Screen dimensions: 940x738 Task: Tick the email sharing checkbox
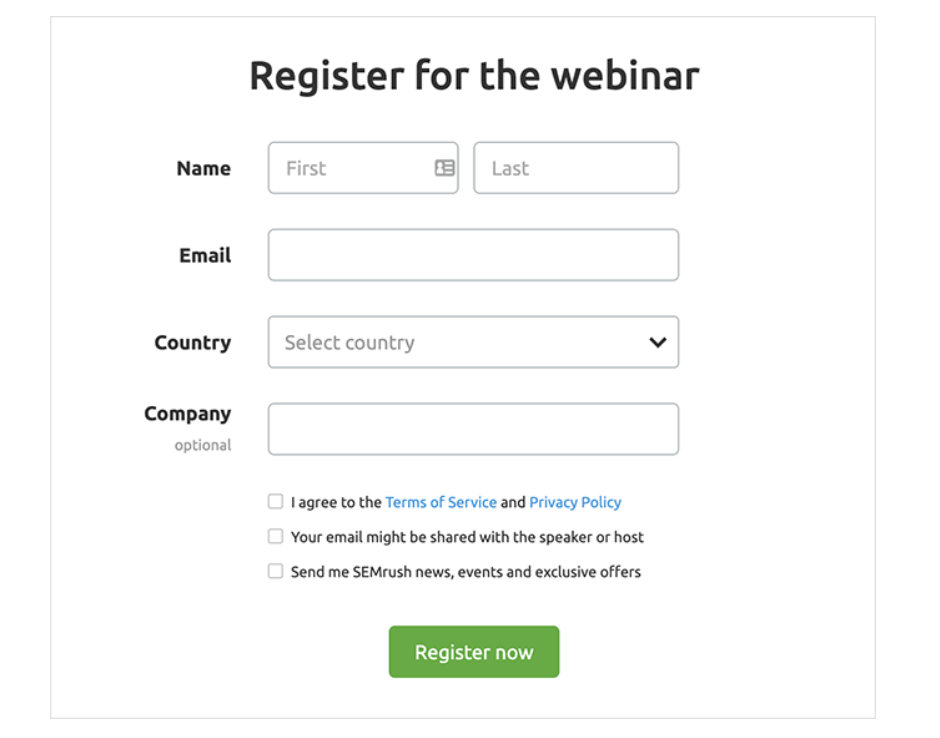275,537
